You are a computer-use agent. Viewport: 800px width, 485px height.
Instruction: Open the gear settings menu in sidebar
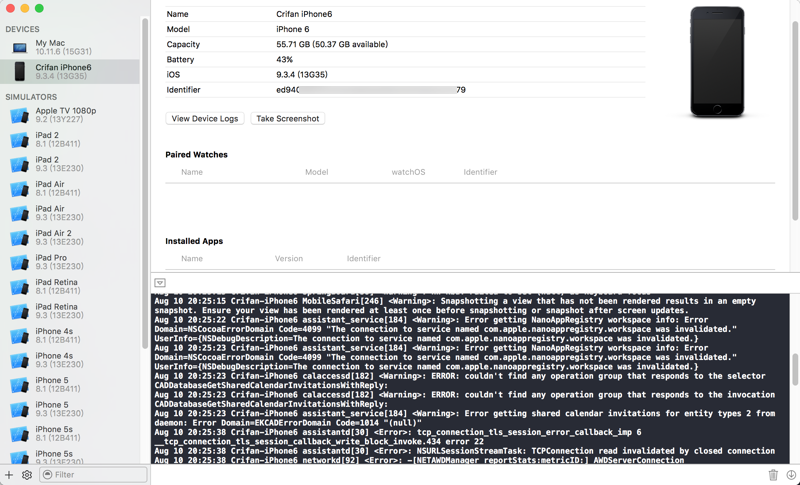point(27,475)
